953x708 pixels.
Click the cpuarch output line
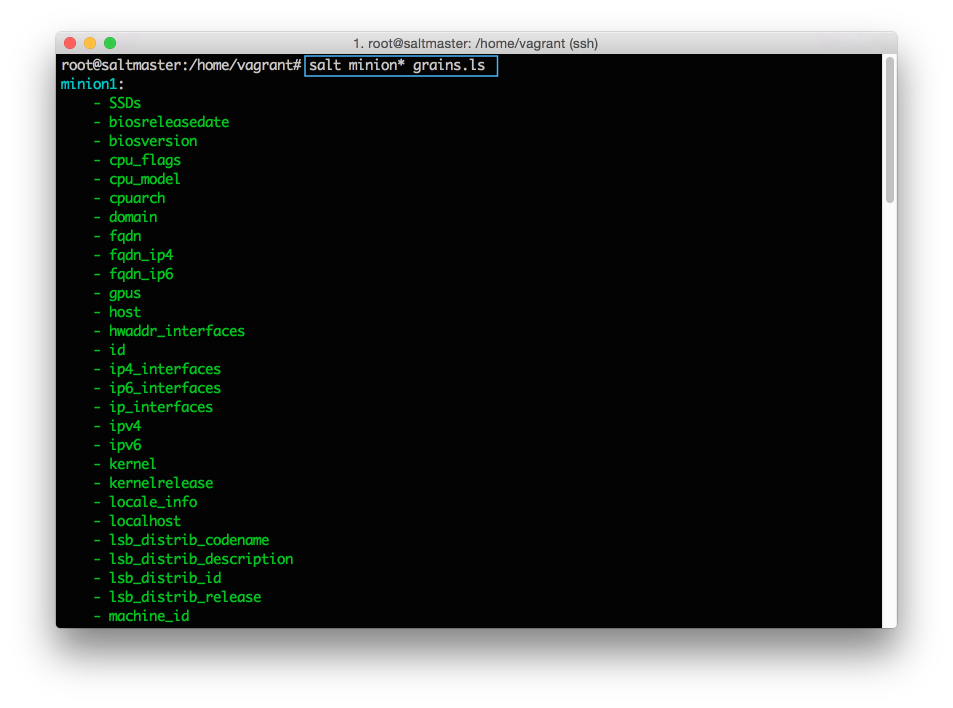(137, 198)
